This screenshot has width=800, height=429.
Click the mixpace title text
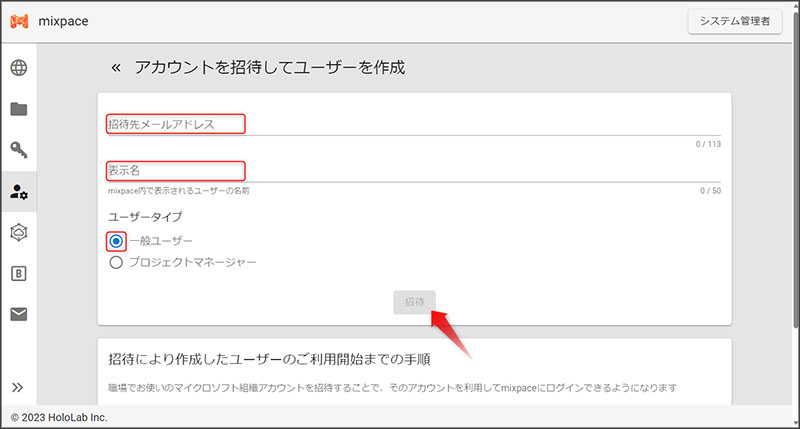coord(65,22)
